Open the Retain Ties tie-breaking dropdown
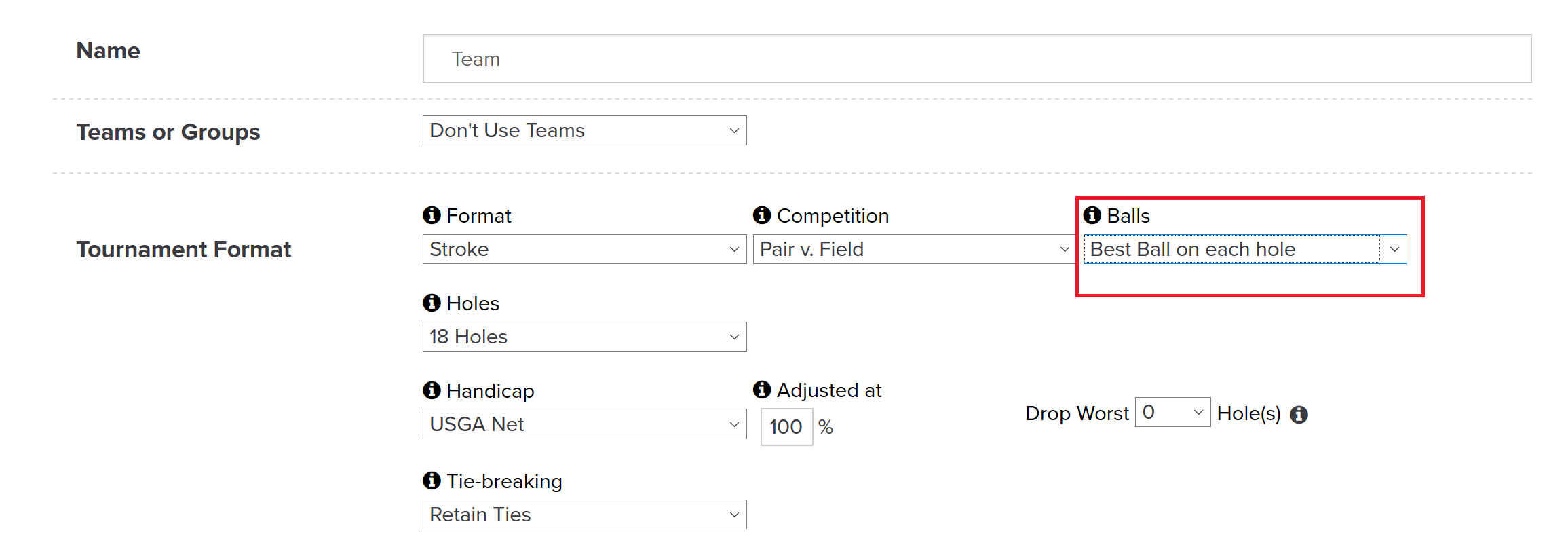 [x=584, y=515]
